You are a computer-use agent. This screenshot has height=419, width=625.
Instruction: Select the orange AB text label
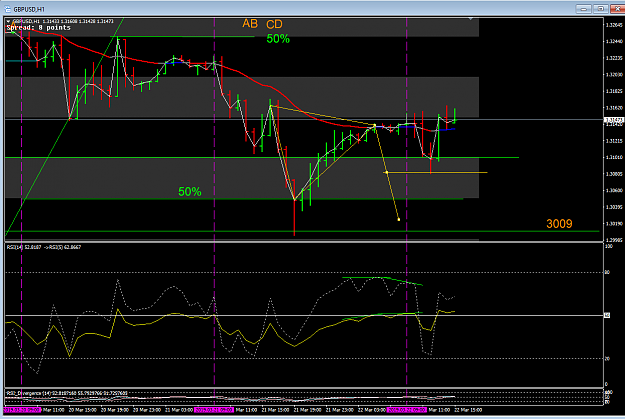250,24
